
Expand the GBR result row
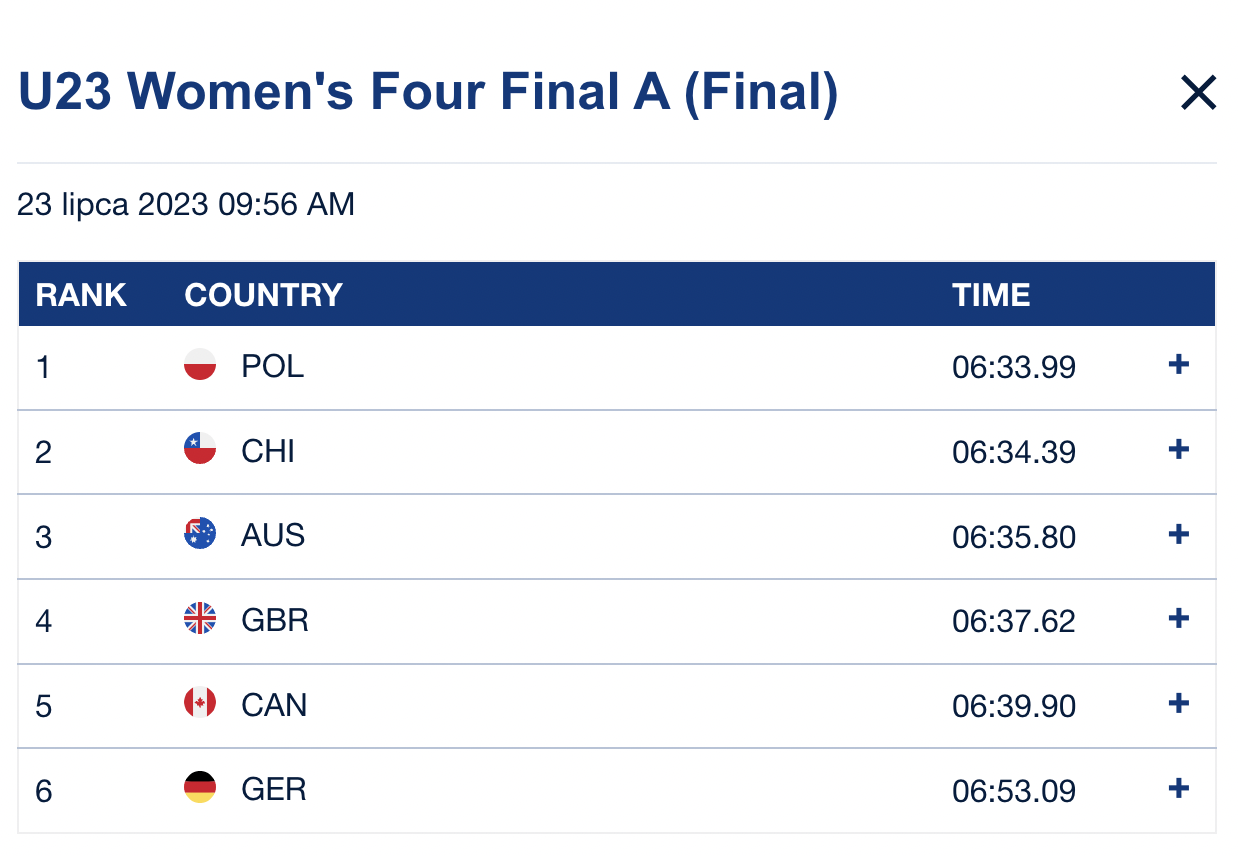[x=1179, y=619]
